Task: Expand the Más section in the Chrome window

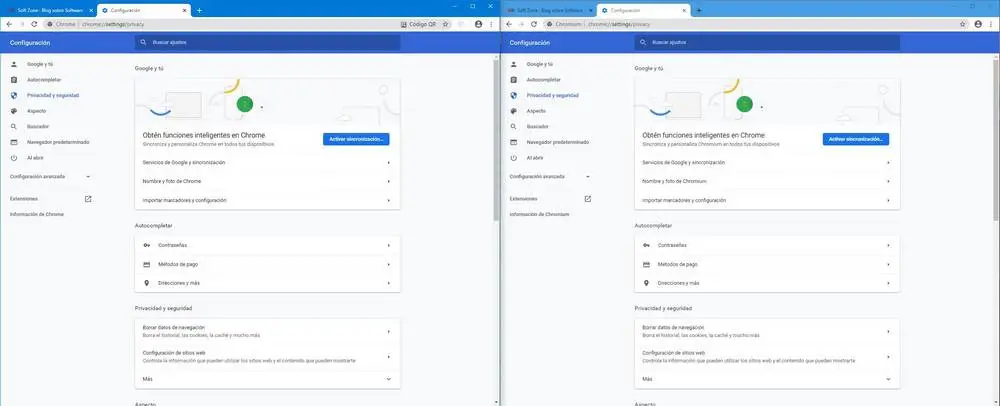Action: point(267,379)
